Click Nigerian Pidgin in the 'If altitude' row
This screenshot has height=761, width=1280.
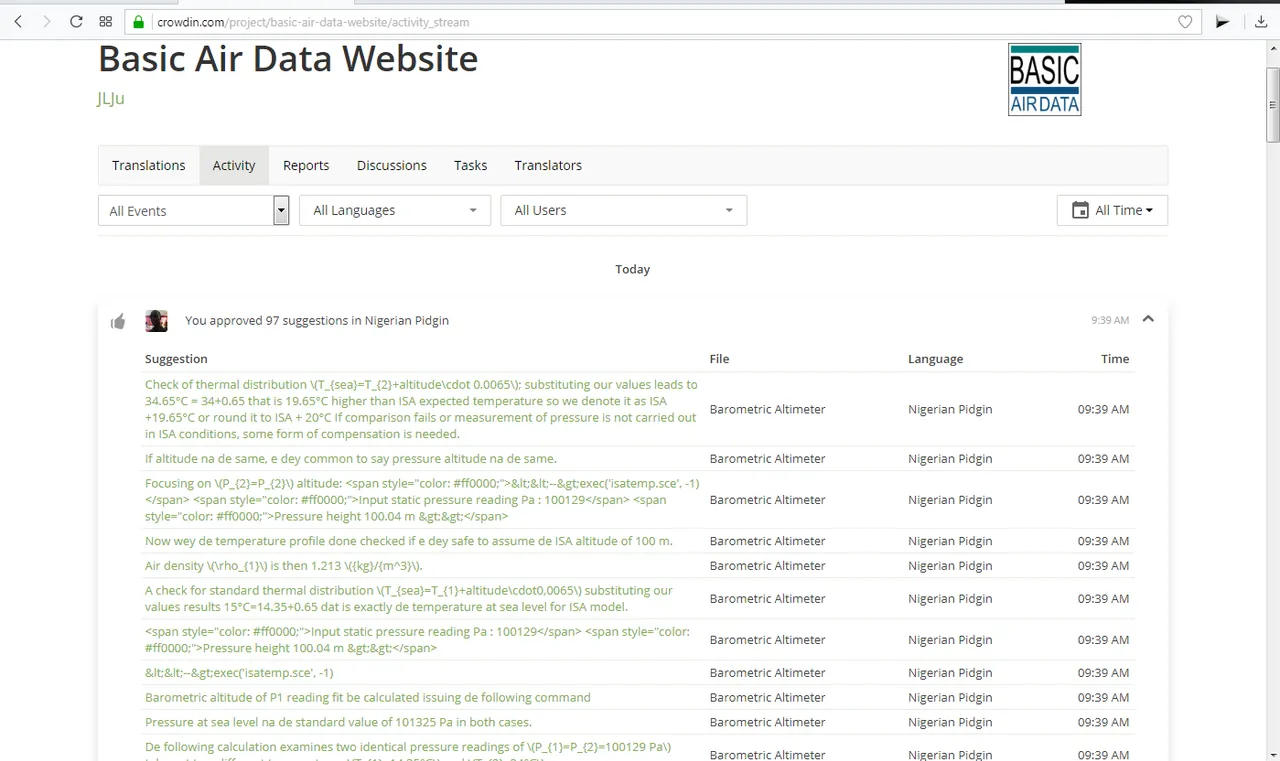950,459
